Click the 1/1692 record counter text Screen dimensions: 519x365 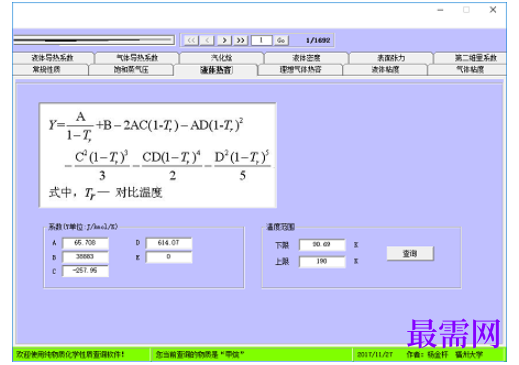[x=318, y=41]
